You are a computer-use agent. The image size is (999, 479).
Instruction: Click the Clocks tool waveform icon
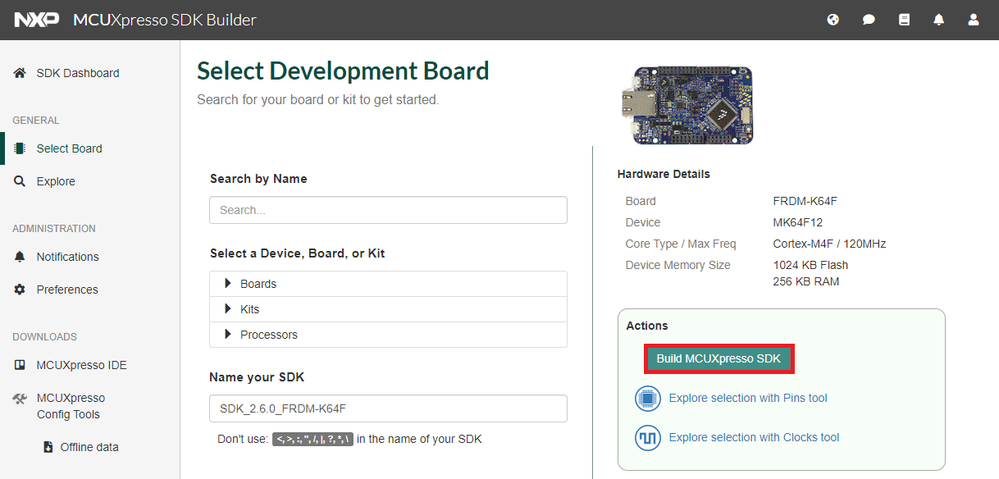(648, 438)
